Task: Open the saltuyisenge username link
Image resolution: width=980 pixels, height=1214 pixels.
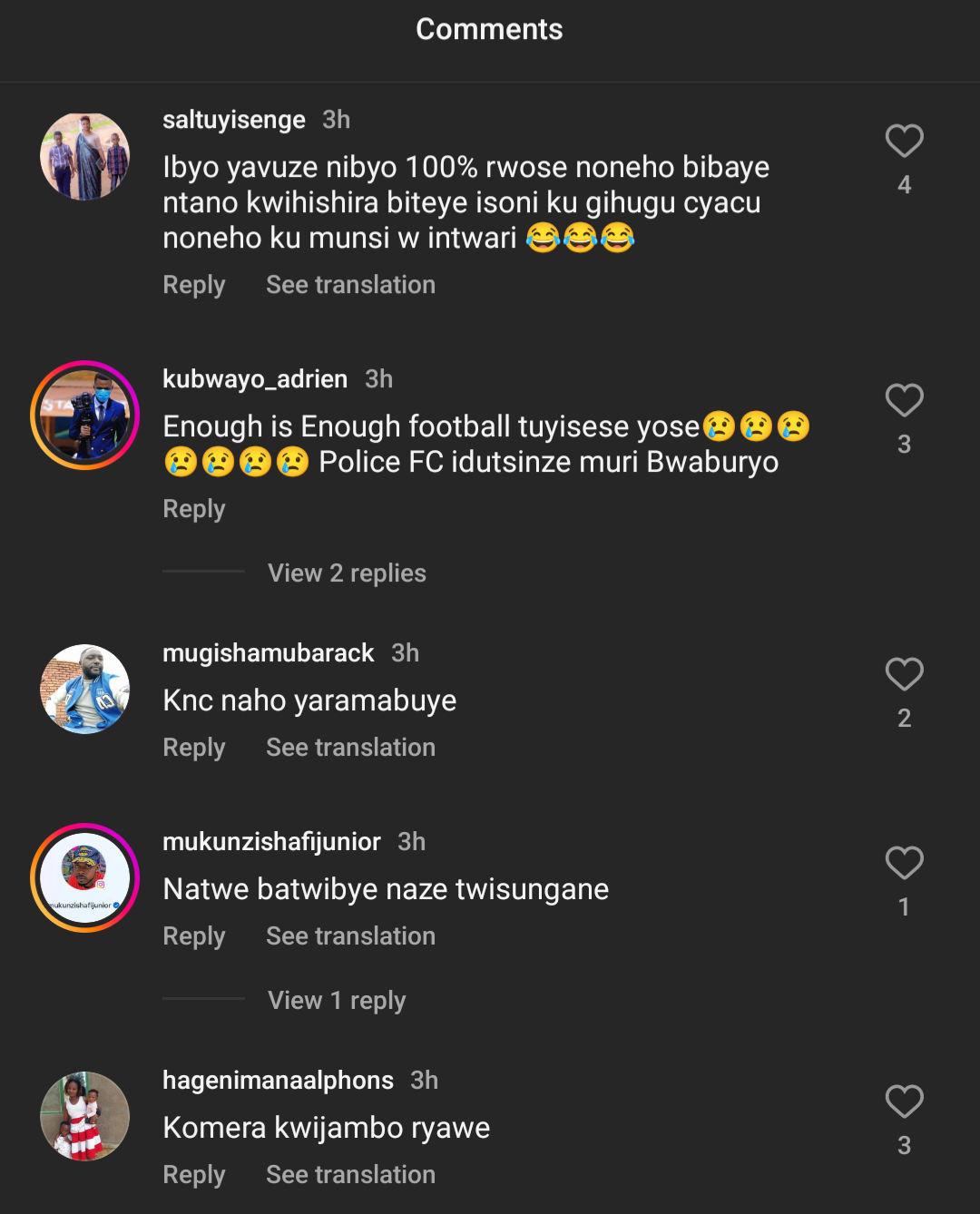Action: click(233, 120)
